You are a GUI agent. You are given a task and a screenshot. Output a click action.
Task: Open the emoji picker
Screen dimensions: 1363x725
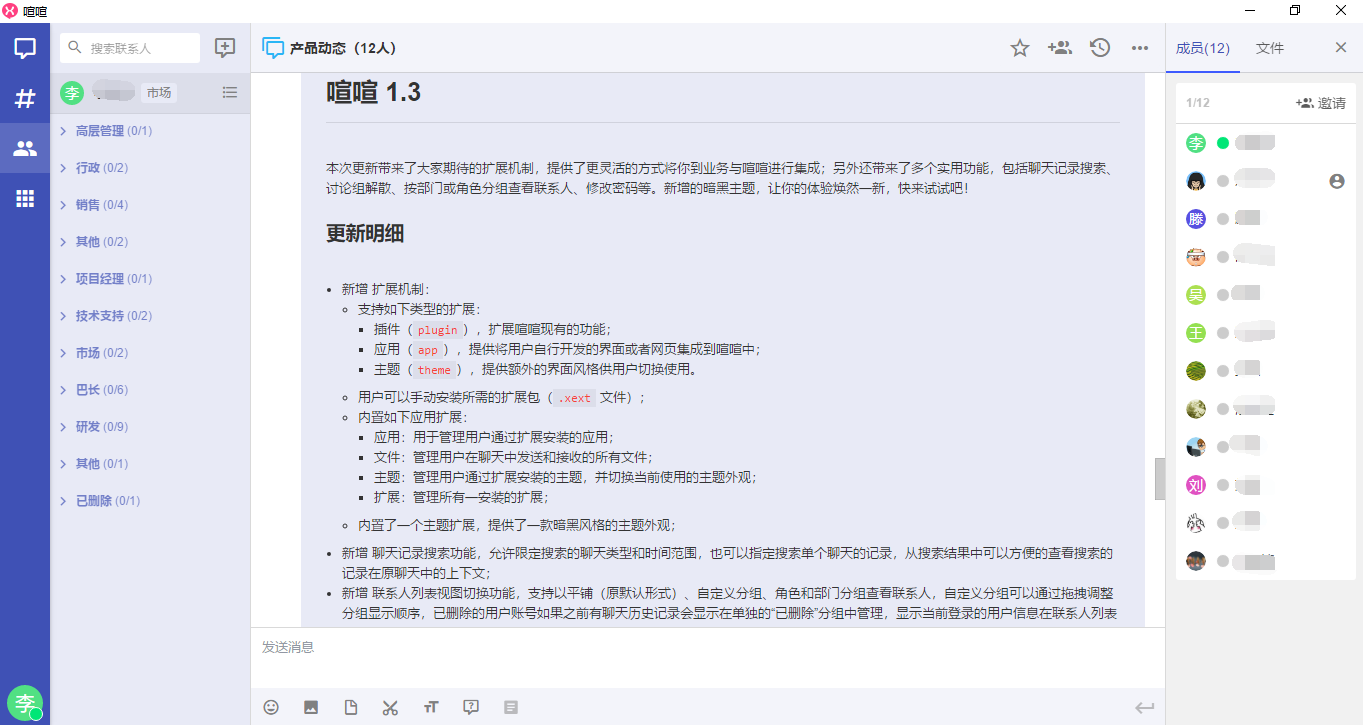(x=271, y=707)
